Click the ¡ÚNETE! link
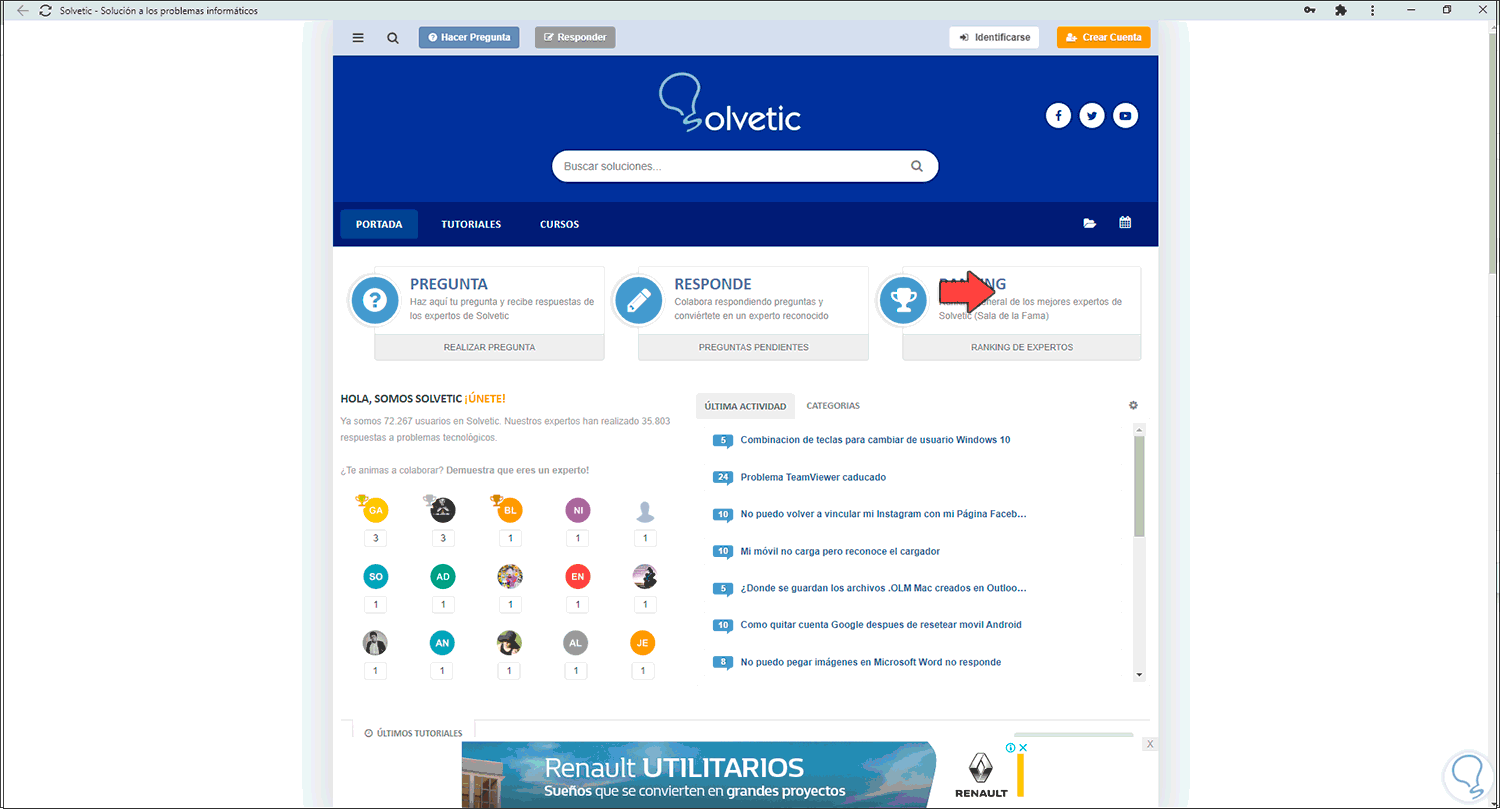 [485, 399]
